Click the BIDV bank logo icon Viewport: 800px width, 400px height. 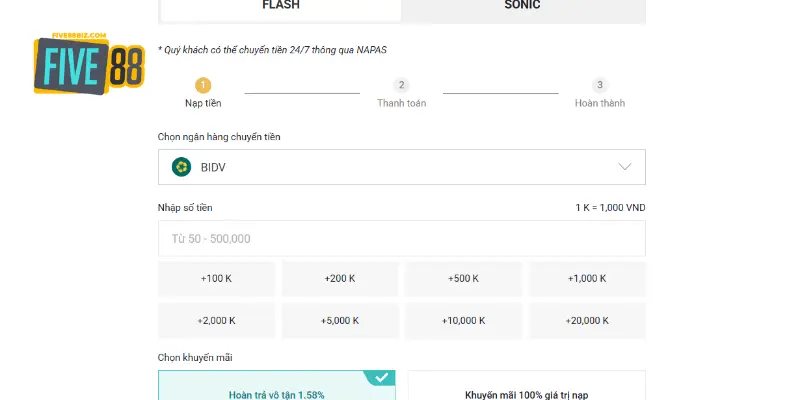(182, 167)
